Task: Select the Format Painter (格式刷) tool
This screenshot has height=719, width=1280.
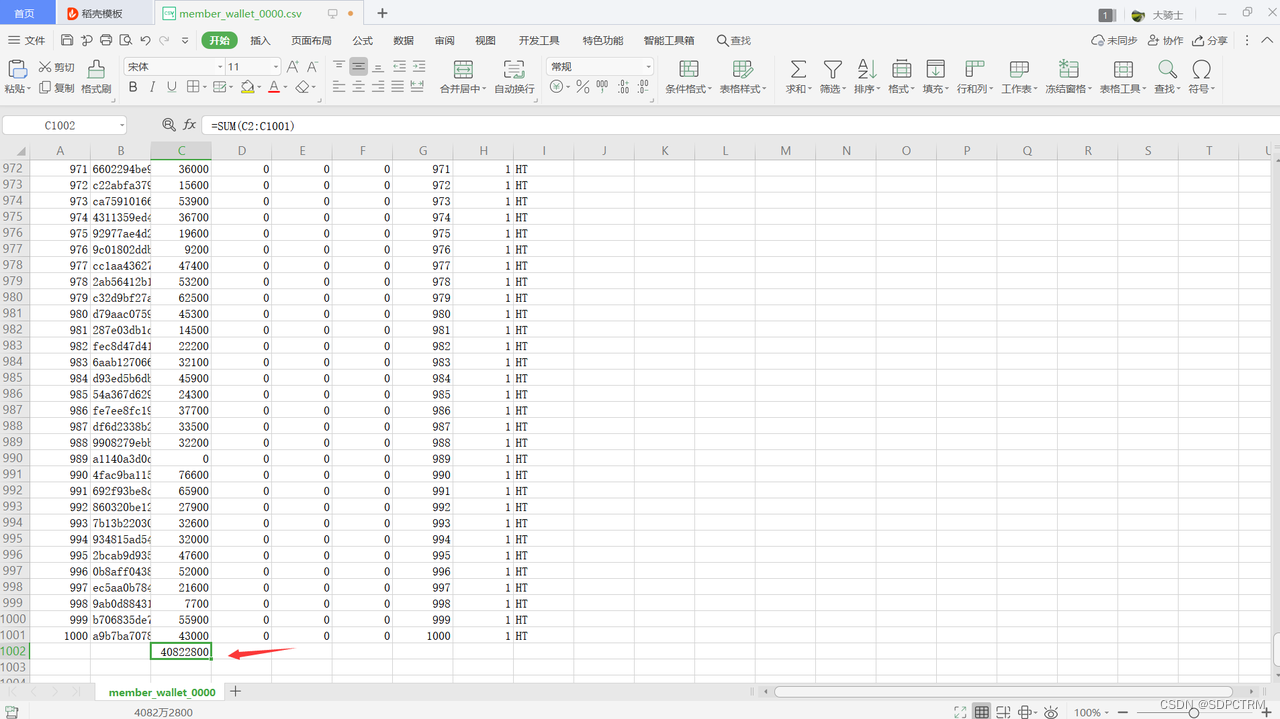Action: (x=96, y=77)
